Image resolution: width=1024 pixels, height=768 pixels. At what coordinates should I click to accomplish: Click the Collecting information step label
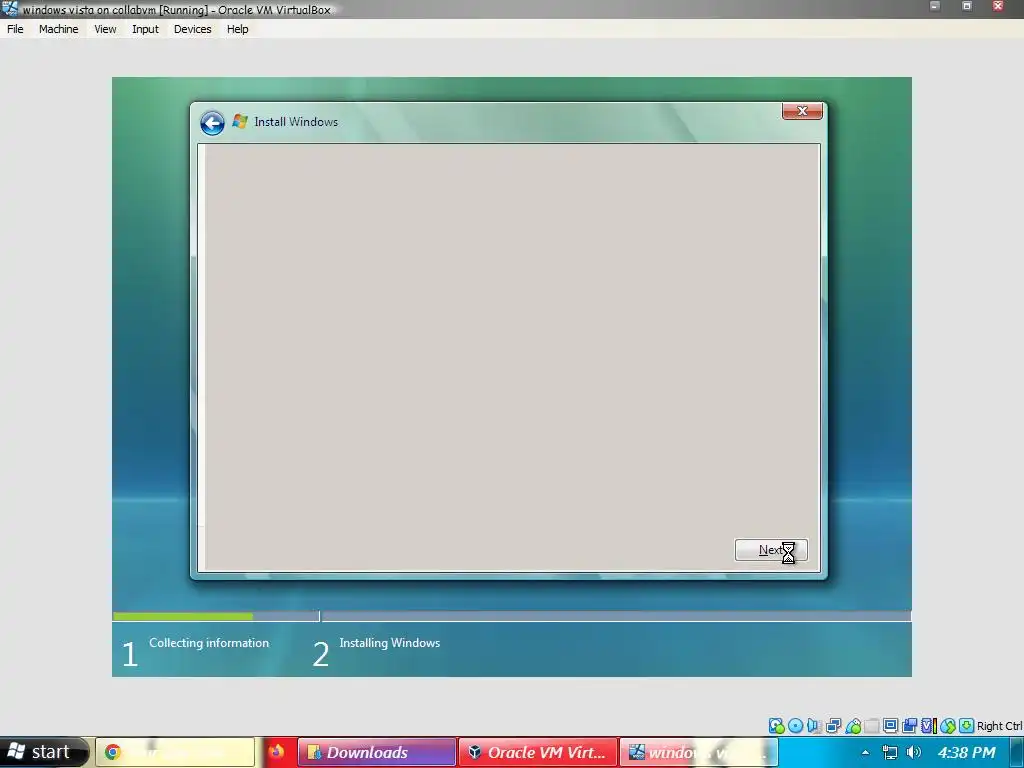(209, 643)
